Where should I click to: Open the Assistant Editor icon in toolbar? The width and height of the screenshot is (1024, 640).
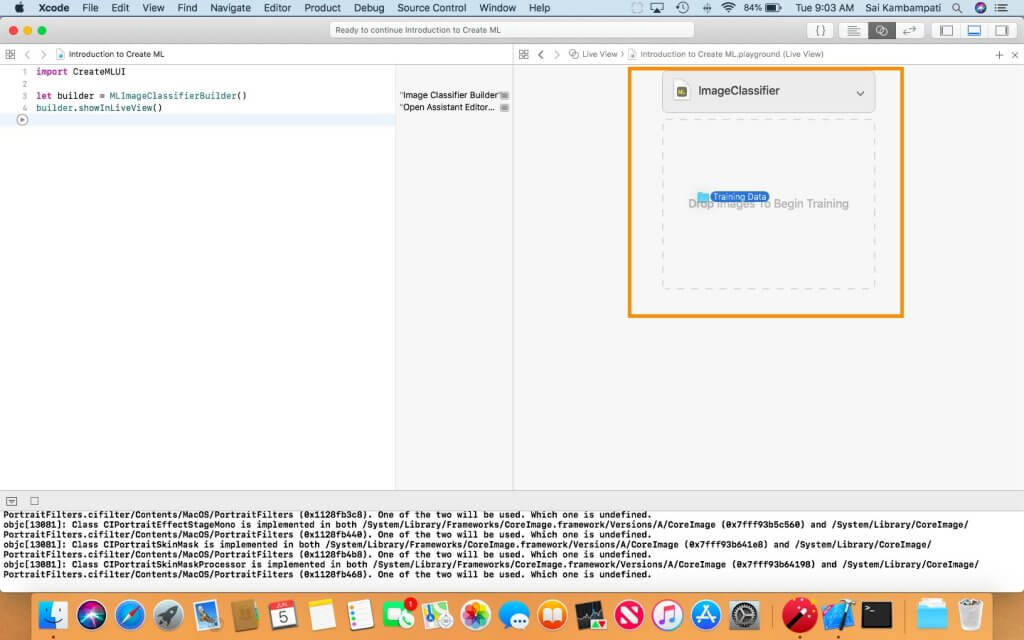click(x=880, y=31)
